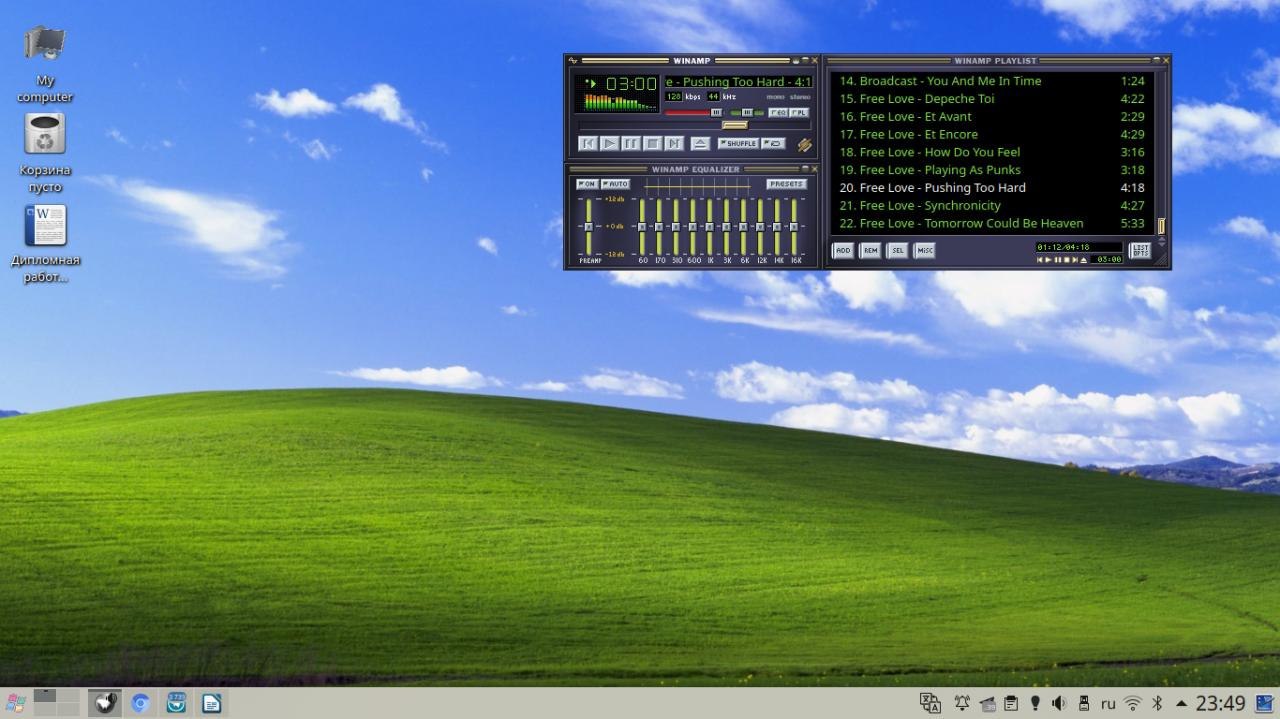Skip to next track in Winamp
1280x719 pixels.
675,143
